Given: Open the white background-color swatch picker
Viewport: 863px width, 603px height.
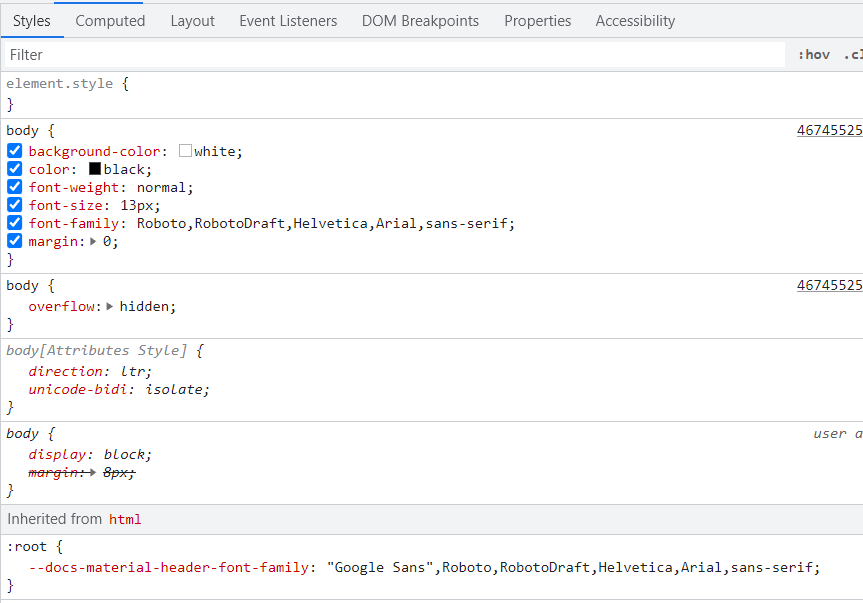Looking at the screenshot, I should 185,152.
